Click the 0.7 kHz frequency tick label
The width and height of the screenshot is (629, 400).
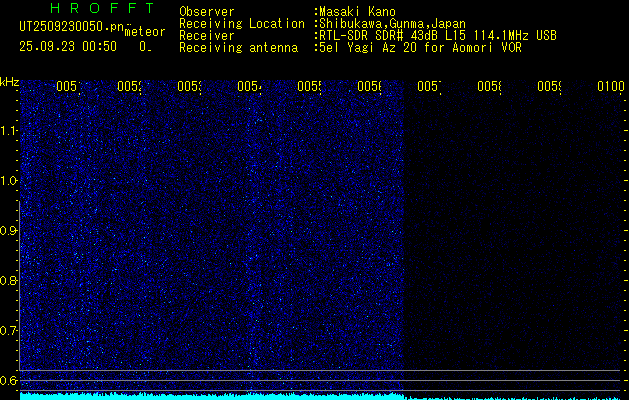pyautogui.click(x=8, y=331)
